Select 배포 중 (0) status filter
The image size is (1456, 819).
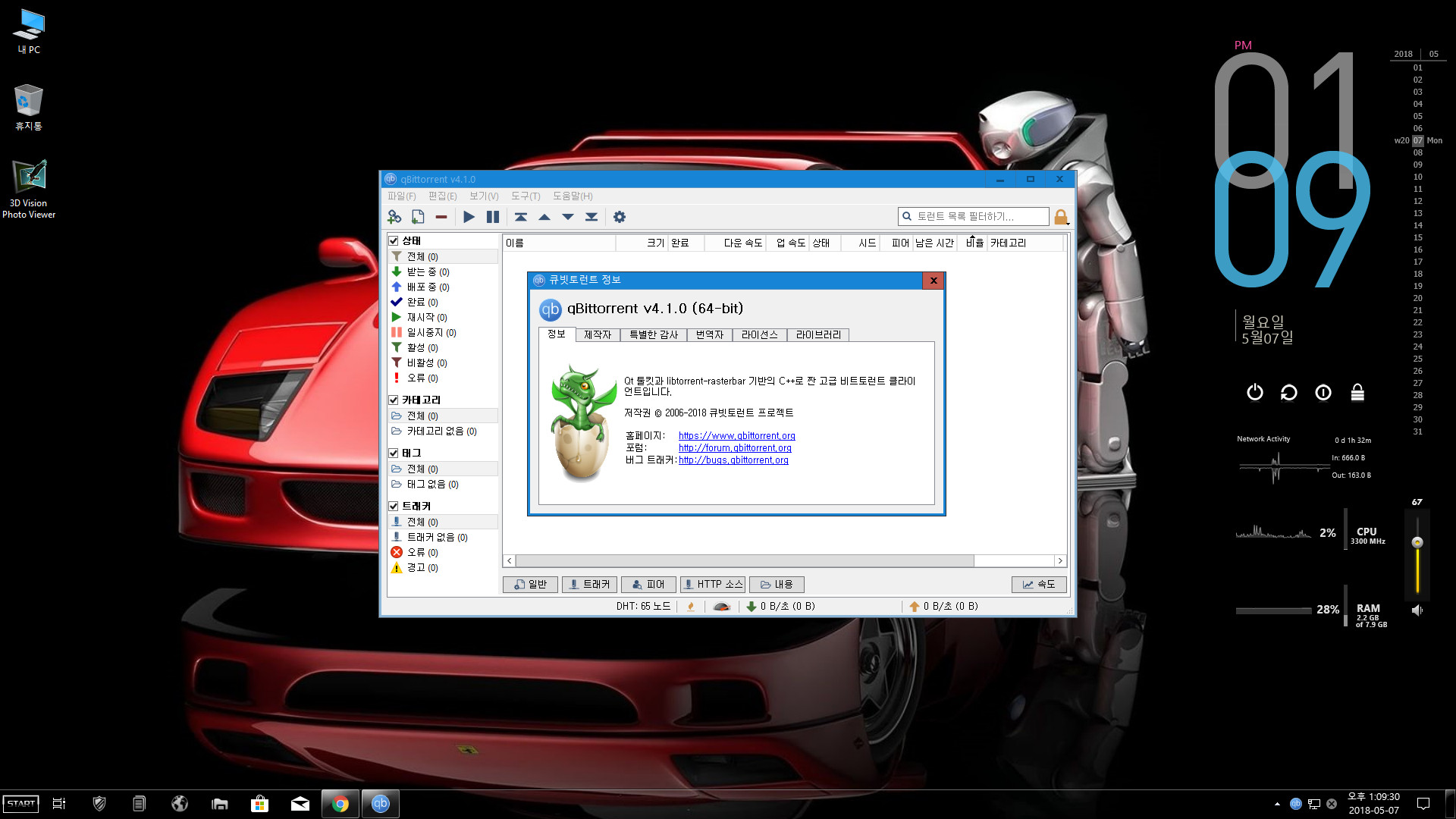[x=443, y=287]
